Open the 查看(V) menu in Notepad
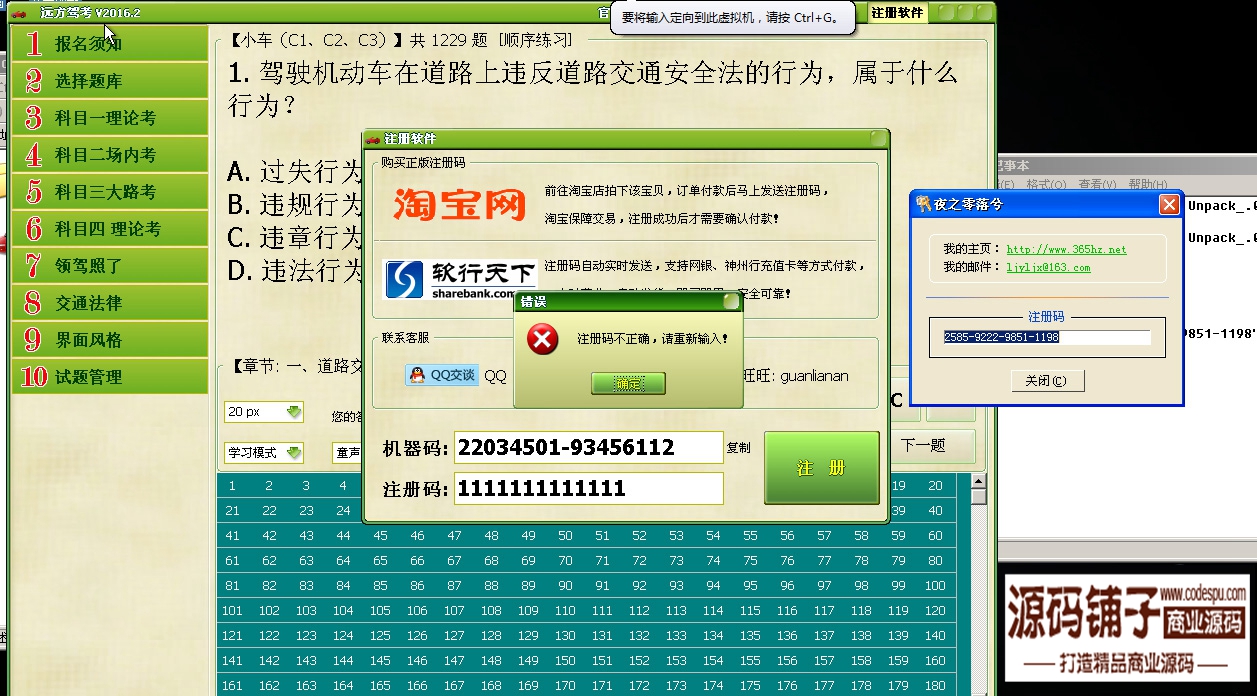Viewport: 1257px width, 696px height. [x=1098, y=185]
